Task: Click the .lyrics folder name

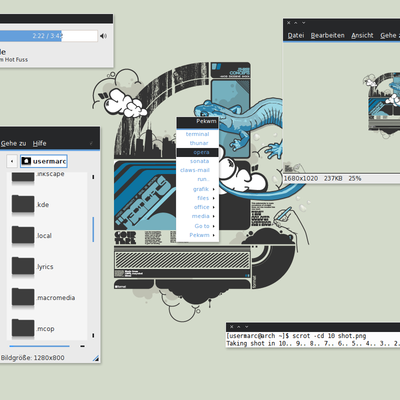Action: pos(45,267)
